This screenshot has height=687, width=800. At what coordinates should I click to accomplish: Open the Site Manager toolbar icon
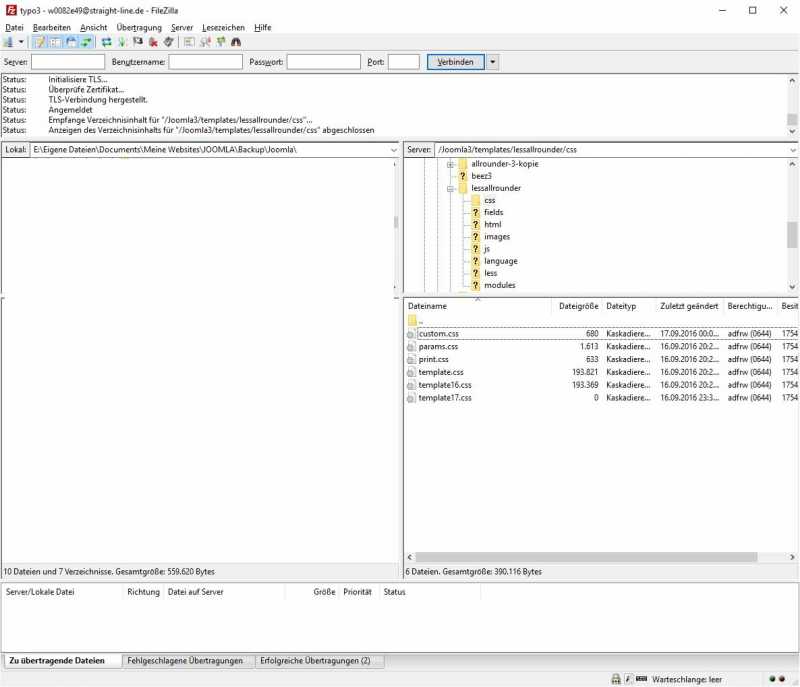[8, 42]
